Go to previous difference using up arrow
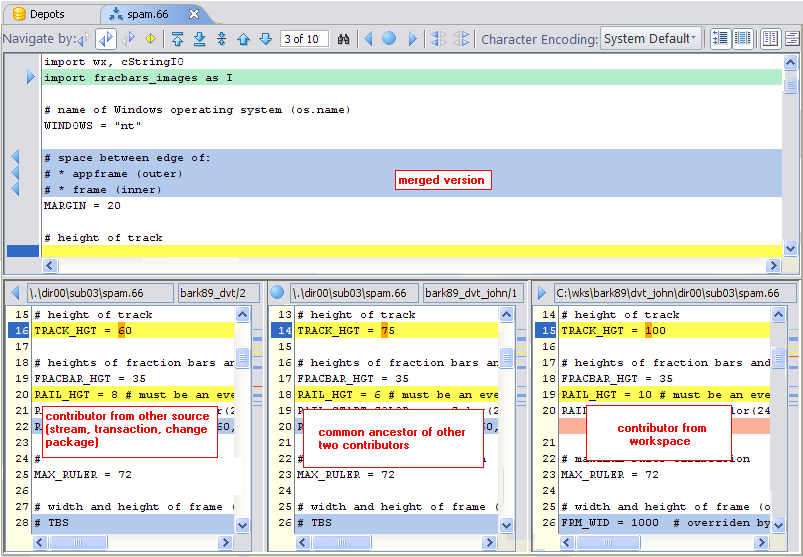803x557 pixels. click(x=243, y=39)
